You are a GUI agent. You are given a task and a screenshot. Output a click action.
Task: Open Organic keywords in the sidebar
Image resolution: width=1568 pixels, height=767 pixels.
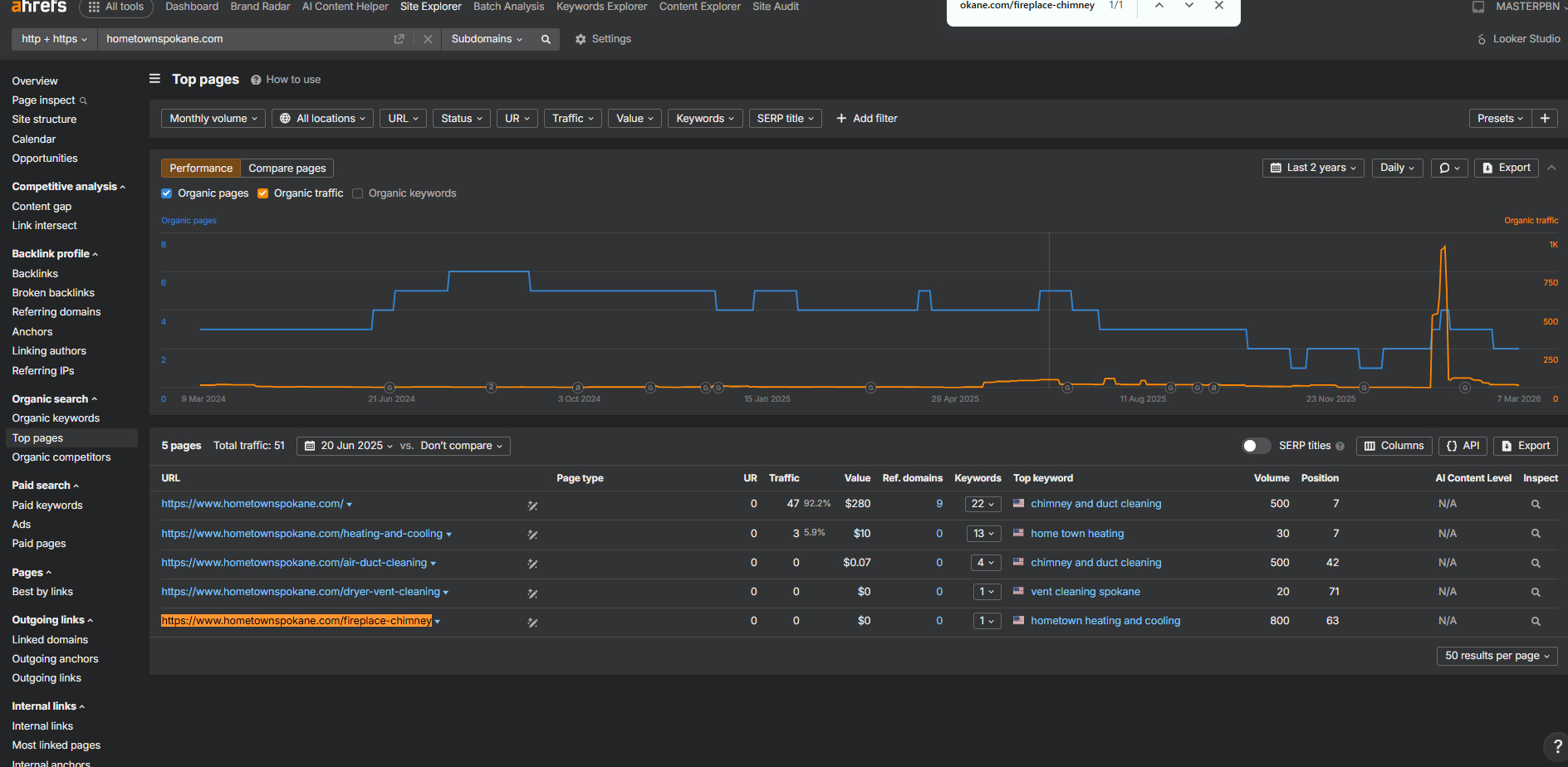(56, 418)
